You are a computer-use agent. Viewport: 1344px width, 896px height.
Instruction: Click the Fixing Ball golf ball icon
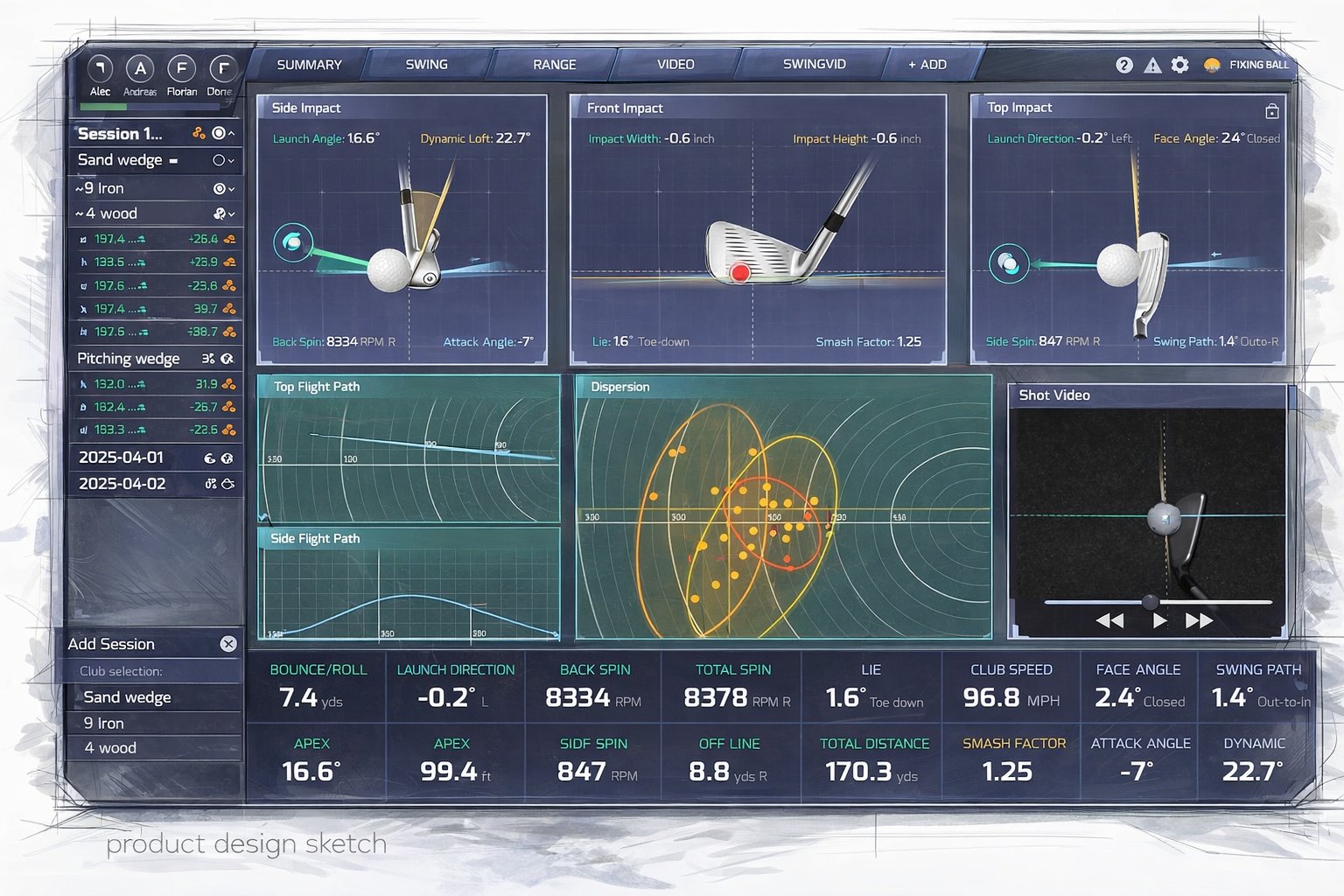[x=1211, y=65]
